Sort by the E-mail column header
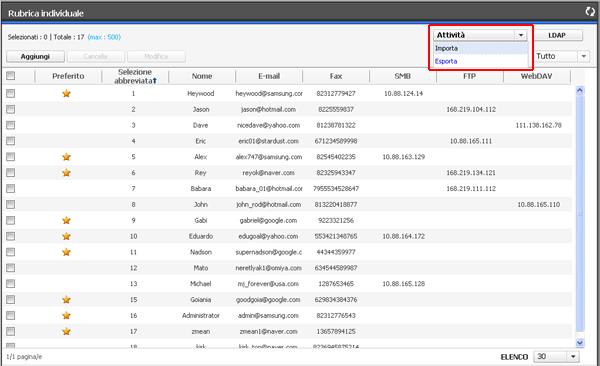 tap(269, 76)
